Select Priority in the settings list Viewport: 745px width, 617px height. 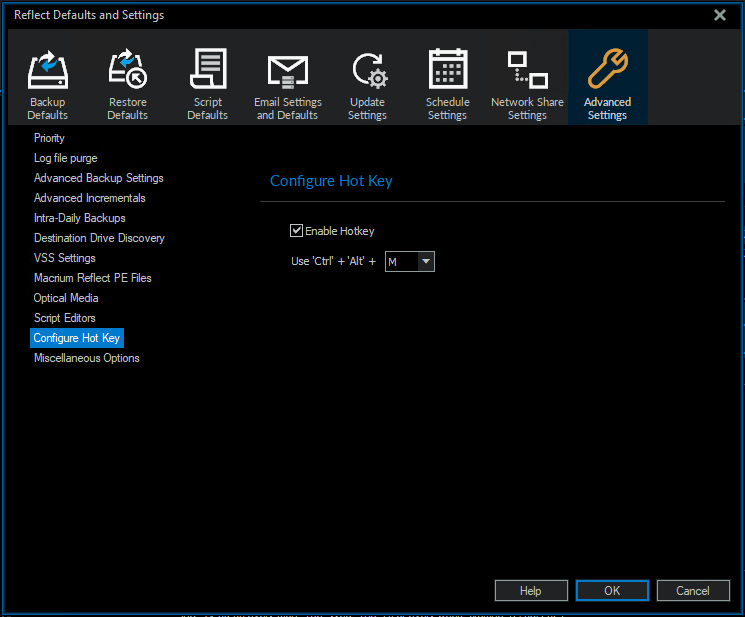(x=49, y=138)
